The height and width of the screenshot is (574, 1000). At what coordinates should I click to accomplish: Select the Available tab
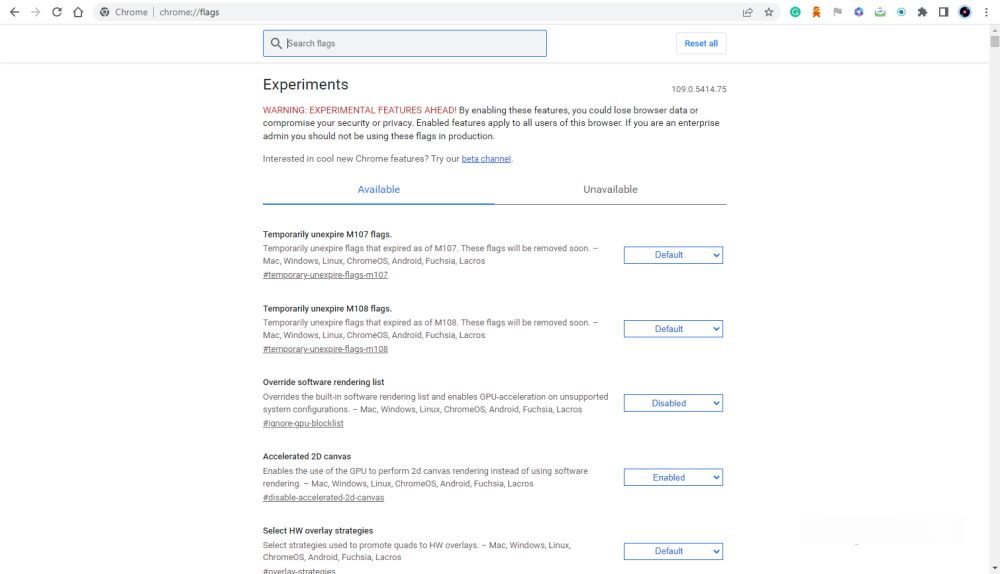(378, 189)
